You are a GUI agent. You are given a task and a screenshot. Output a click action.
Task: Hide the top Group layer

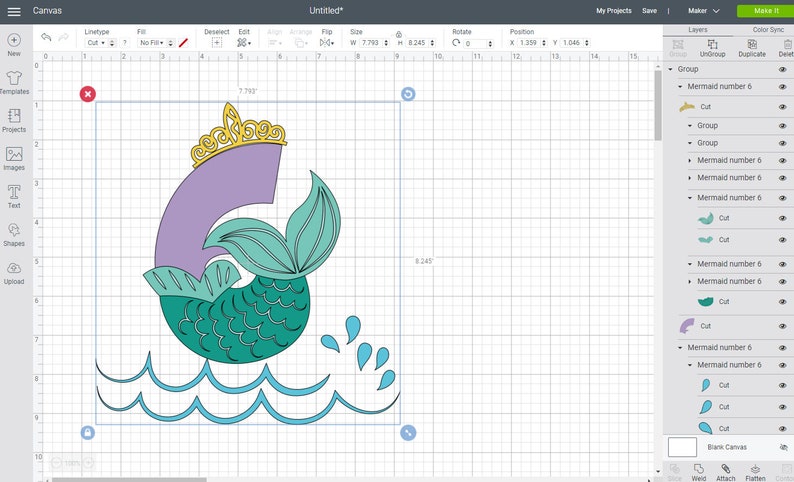(782, 69)
